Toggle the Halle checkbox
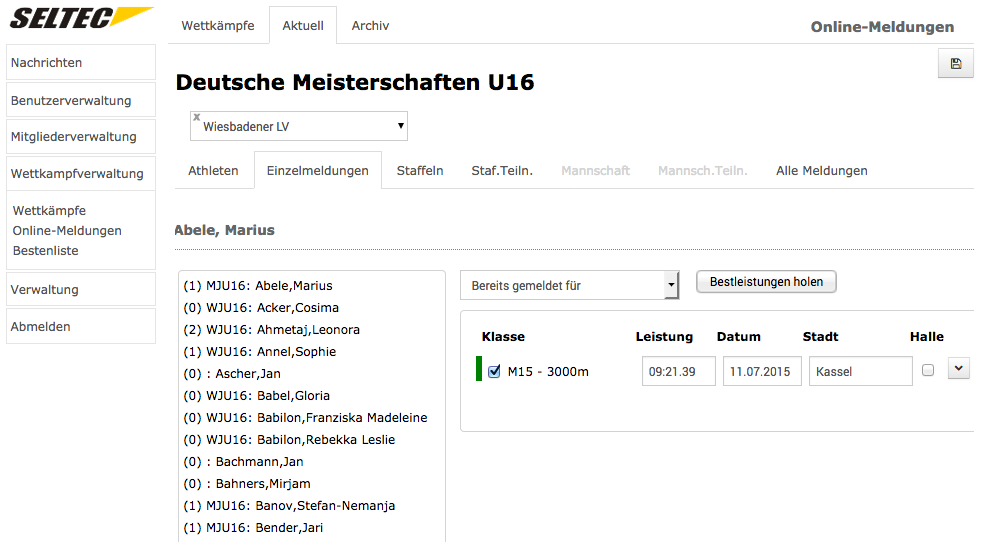This screenshot has width=983, height=542. [928, 370]
